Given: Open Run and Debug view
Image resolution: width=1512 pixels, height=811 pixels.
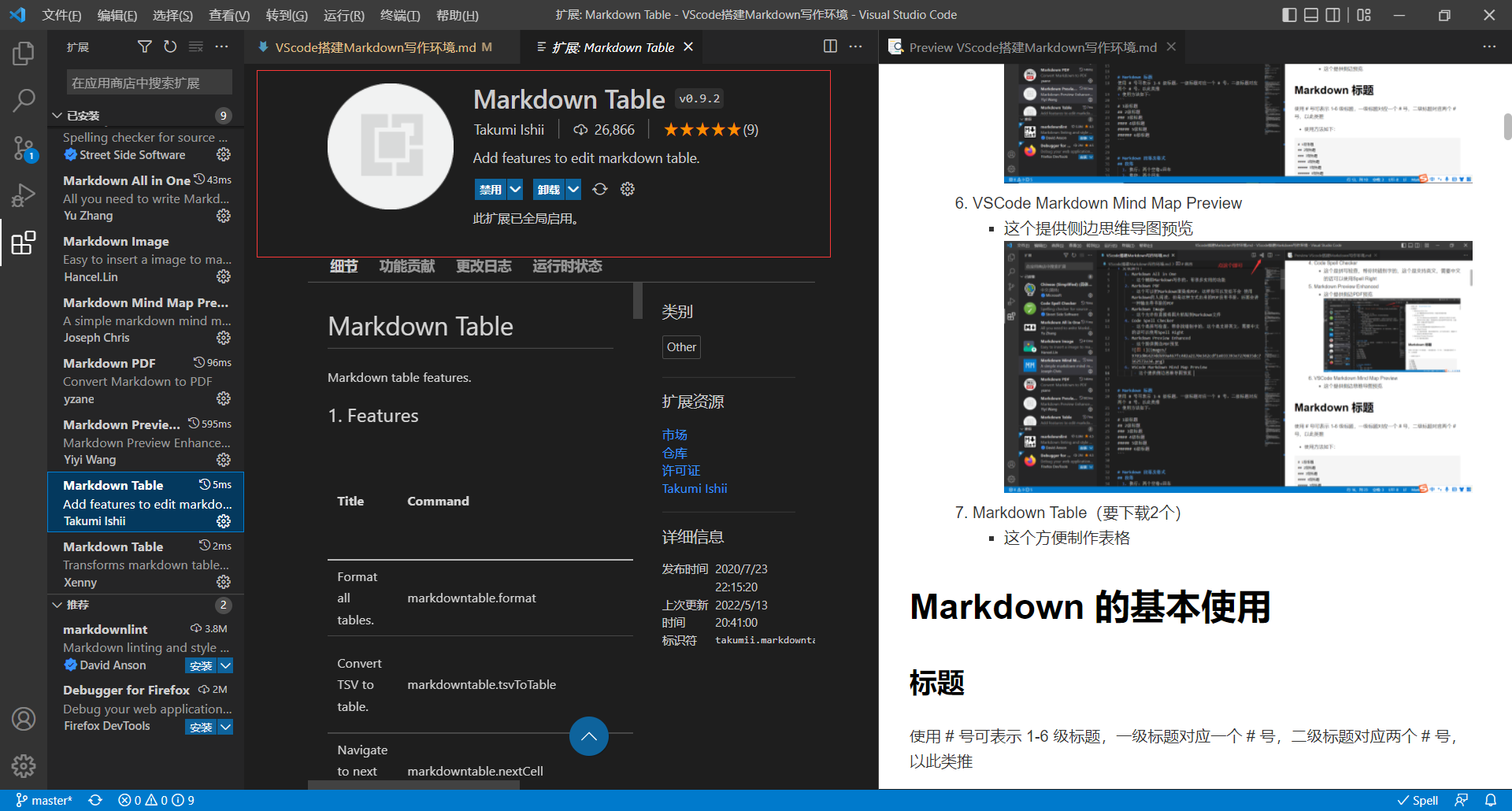Looking at the screenshot, I should 24,195.
